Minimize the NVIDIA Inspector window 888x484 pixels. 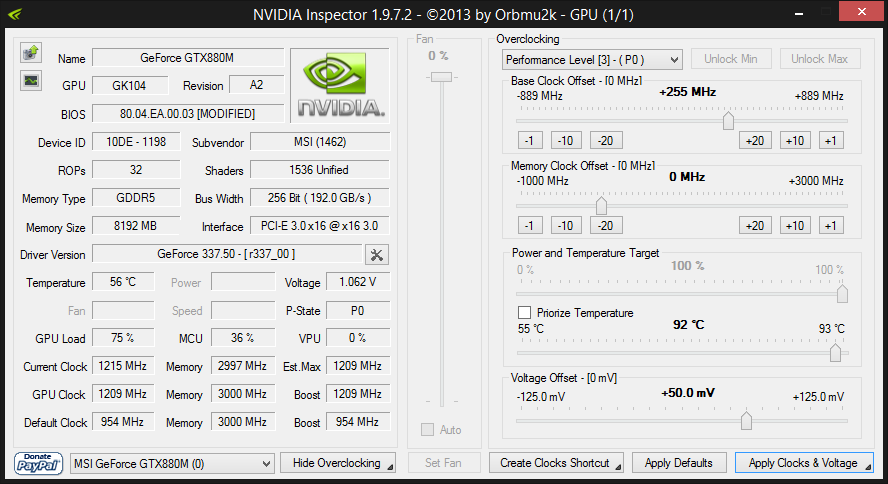[799, 13]
